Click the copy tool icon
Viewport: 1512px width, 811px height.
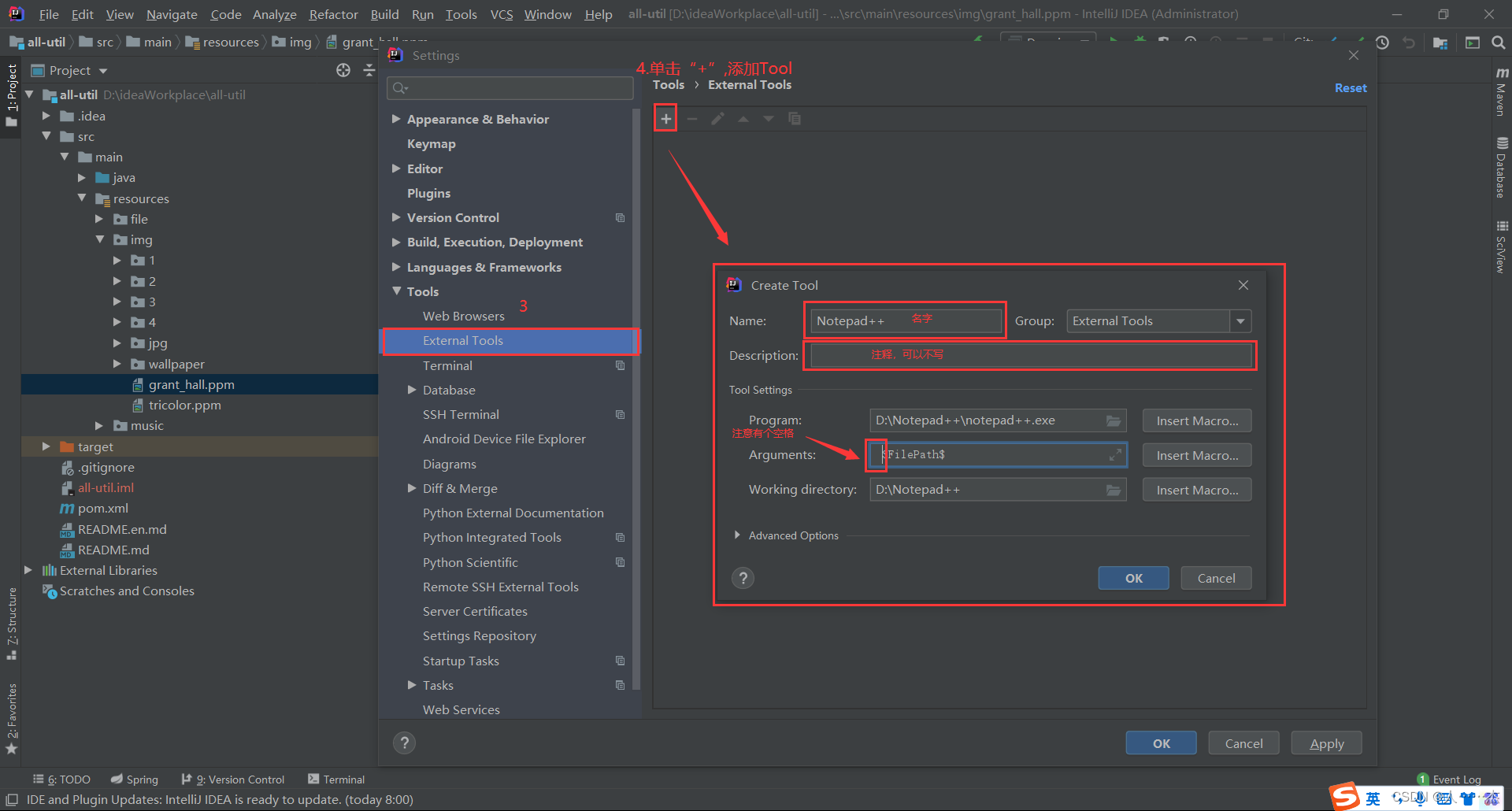coord(795,119)
